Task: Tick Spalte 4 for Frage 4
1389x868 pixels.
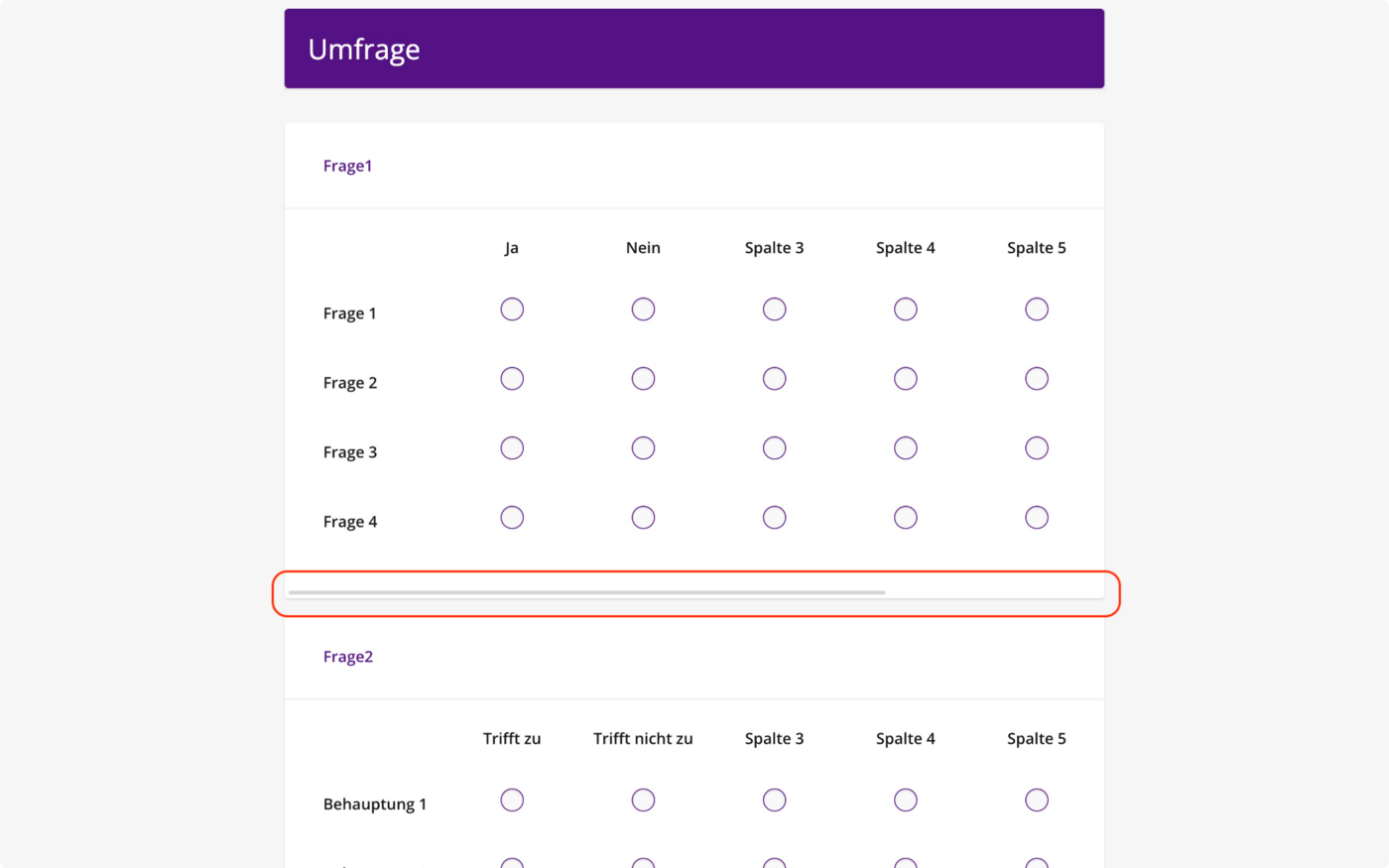Action: tap(905, 518)
